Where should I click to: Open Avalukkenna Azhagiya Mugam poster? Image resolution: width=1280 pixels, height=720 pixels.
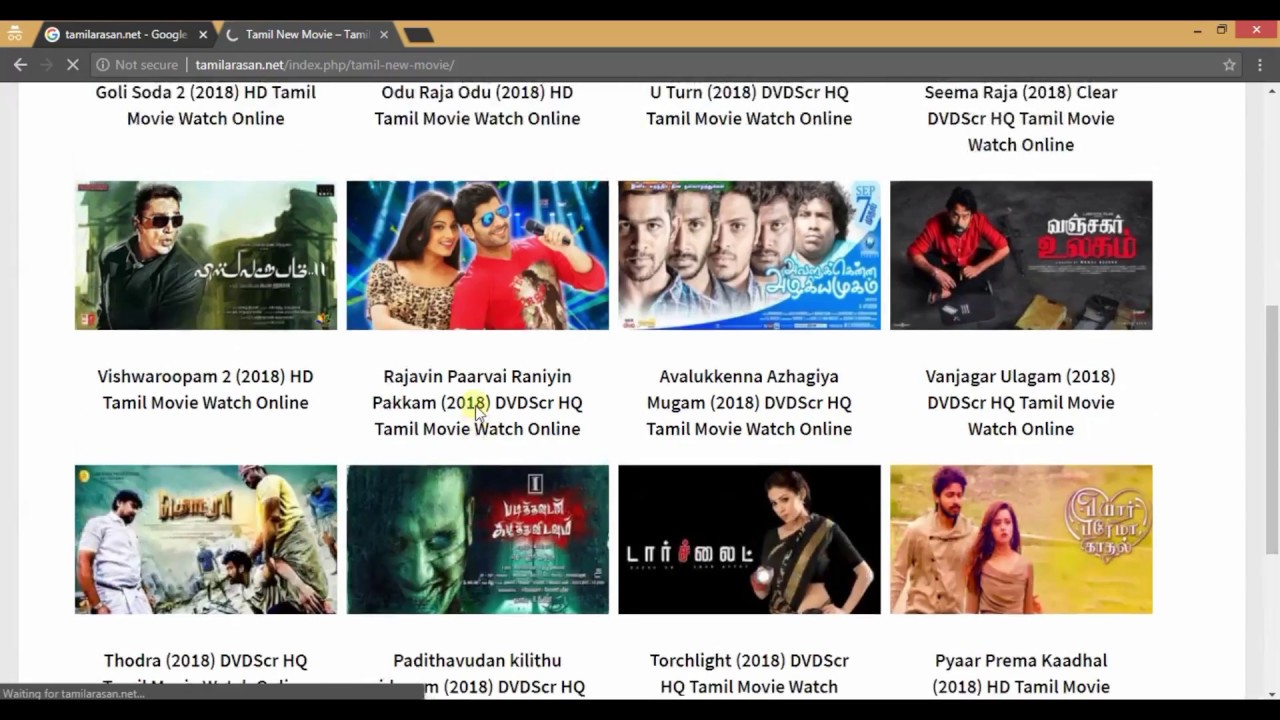pos(749,255)
